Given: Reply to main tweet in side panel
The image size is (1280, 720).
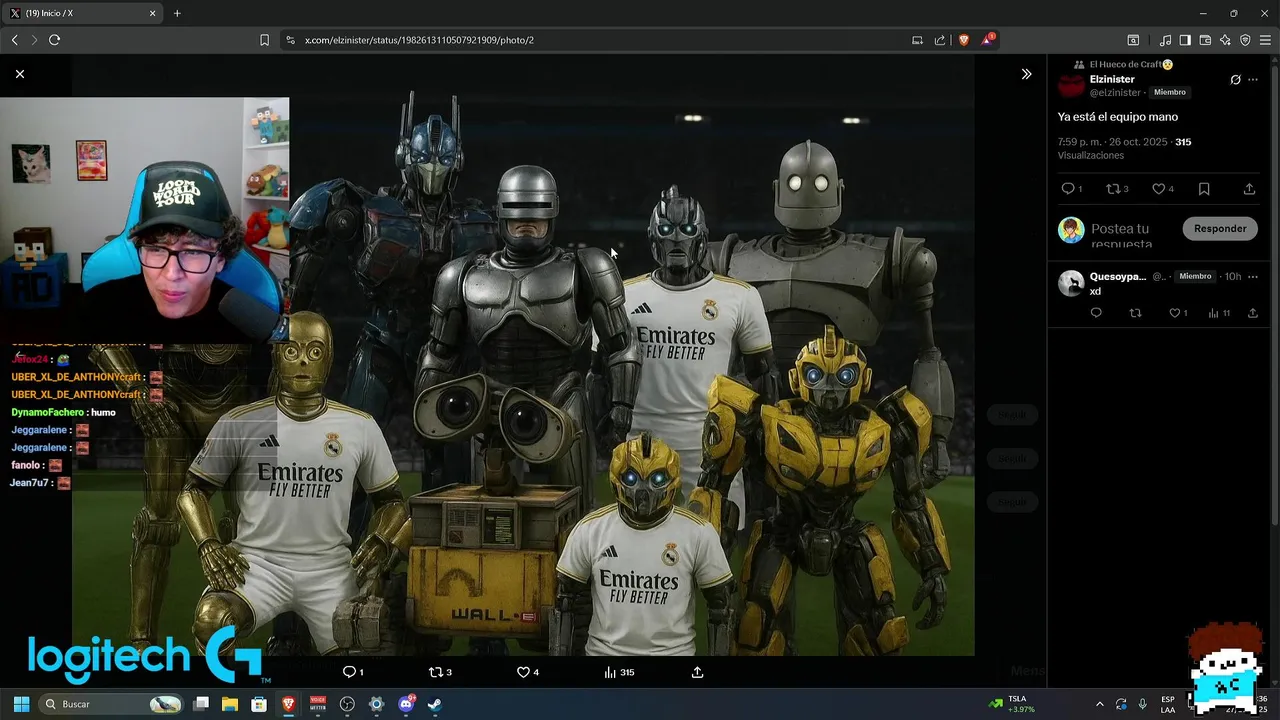Looking at the screenshot, I should (1068, 188).
